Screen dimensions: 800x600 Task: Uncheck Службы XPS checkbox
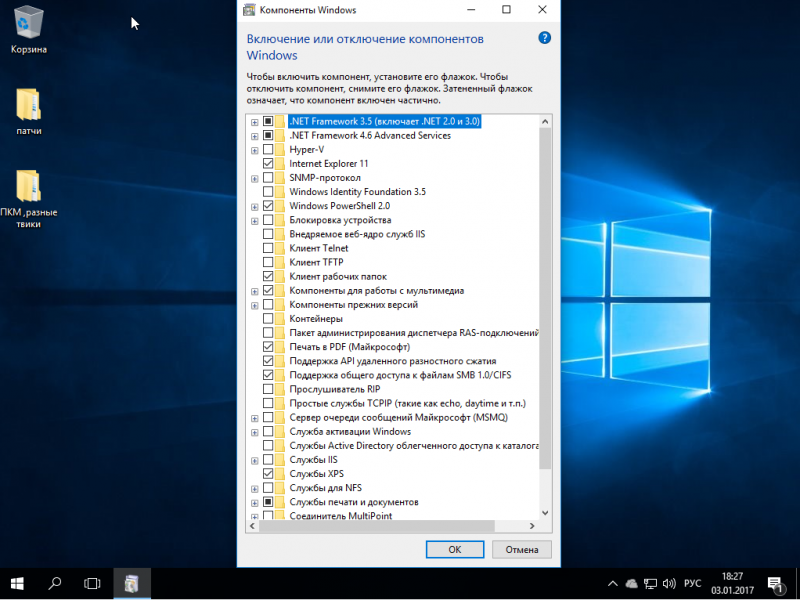268,474
